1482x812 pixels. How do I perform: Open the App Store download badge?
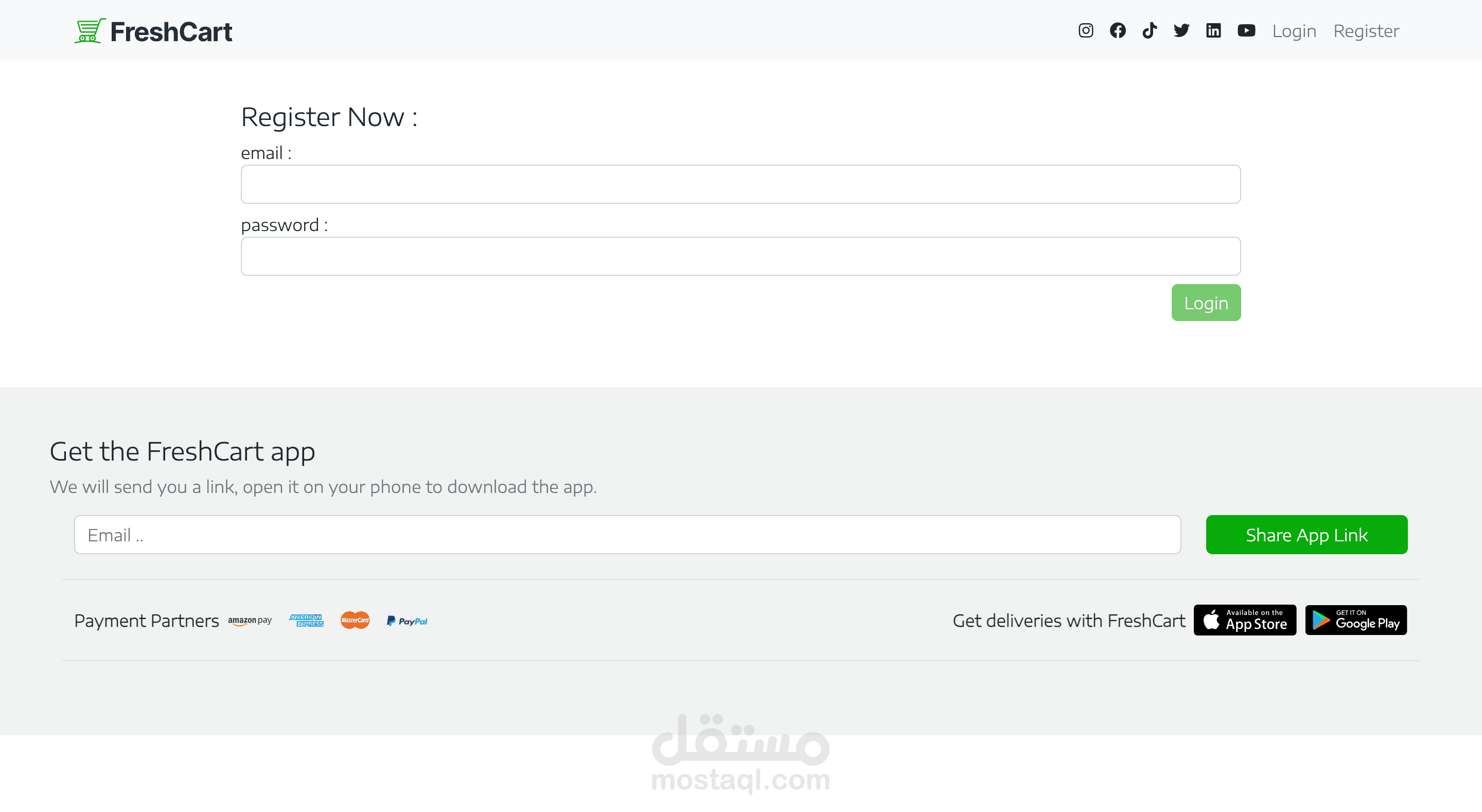pos(1244,620)
